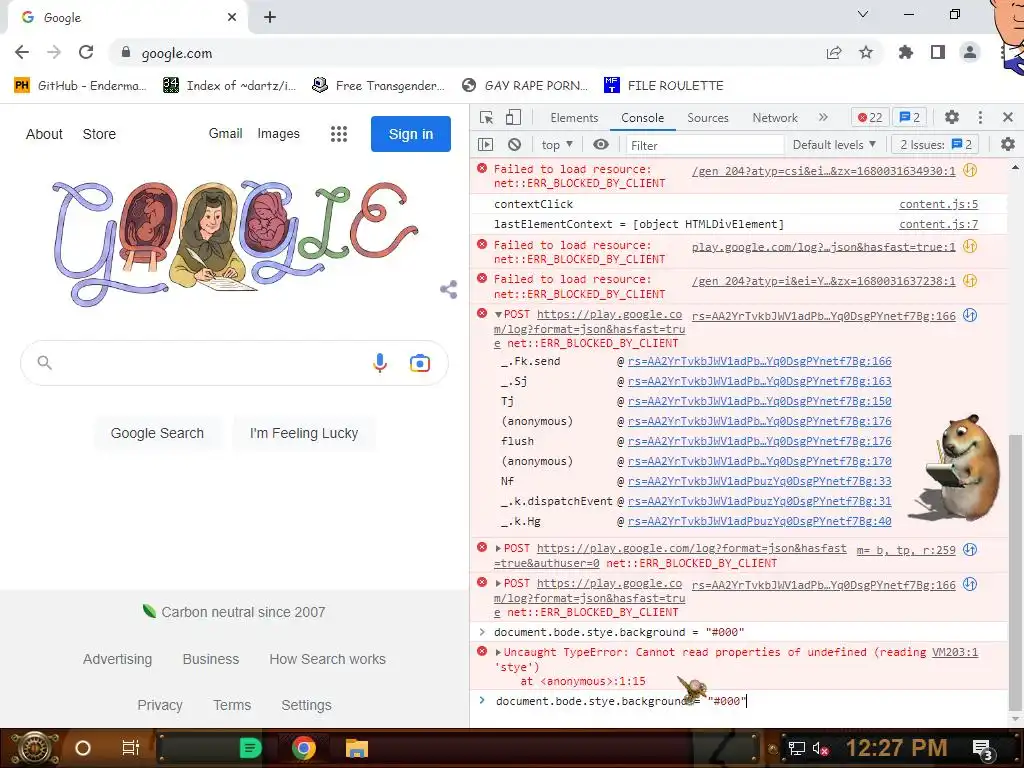Open the notification center icon
This screenshot has width=1024, height=768.
pos(983,748)
